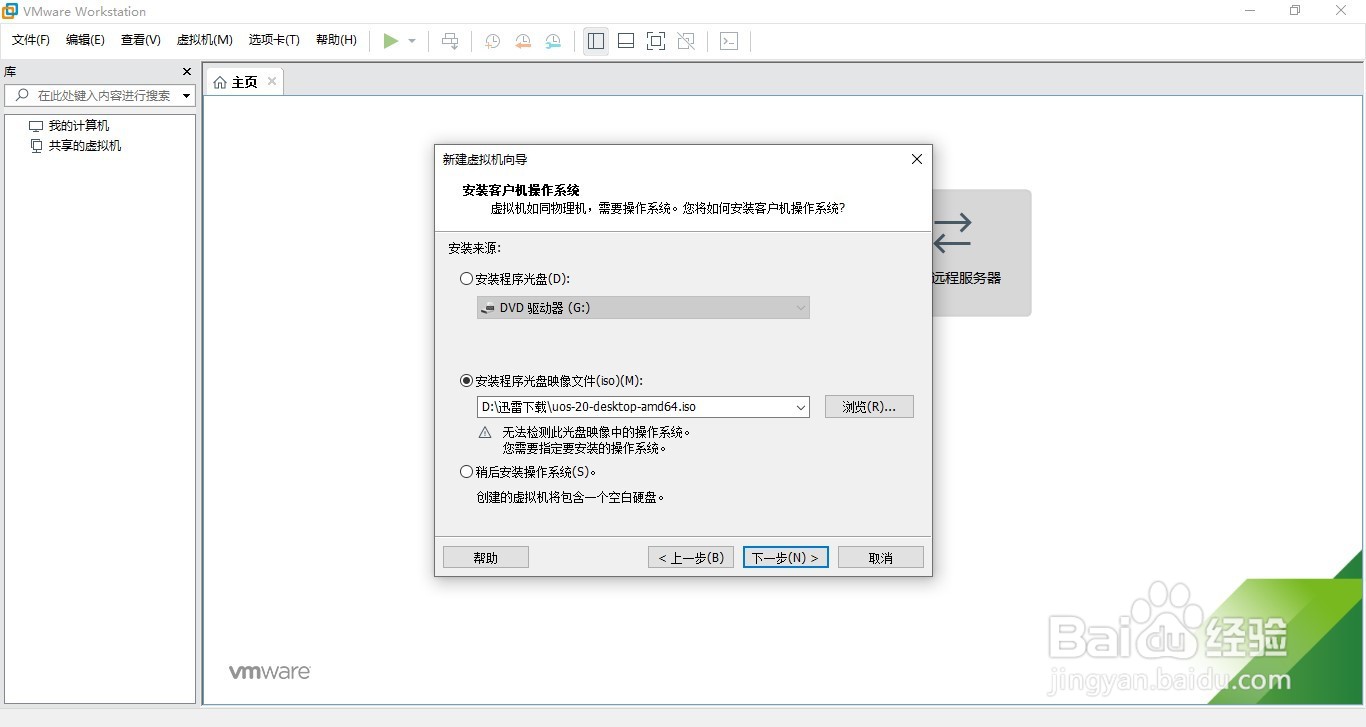
Task: Open the 文件(F) menu
Action: pyautogui.click(x=31, y=40)
